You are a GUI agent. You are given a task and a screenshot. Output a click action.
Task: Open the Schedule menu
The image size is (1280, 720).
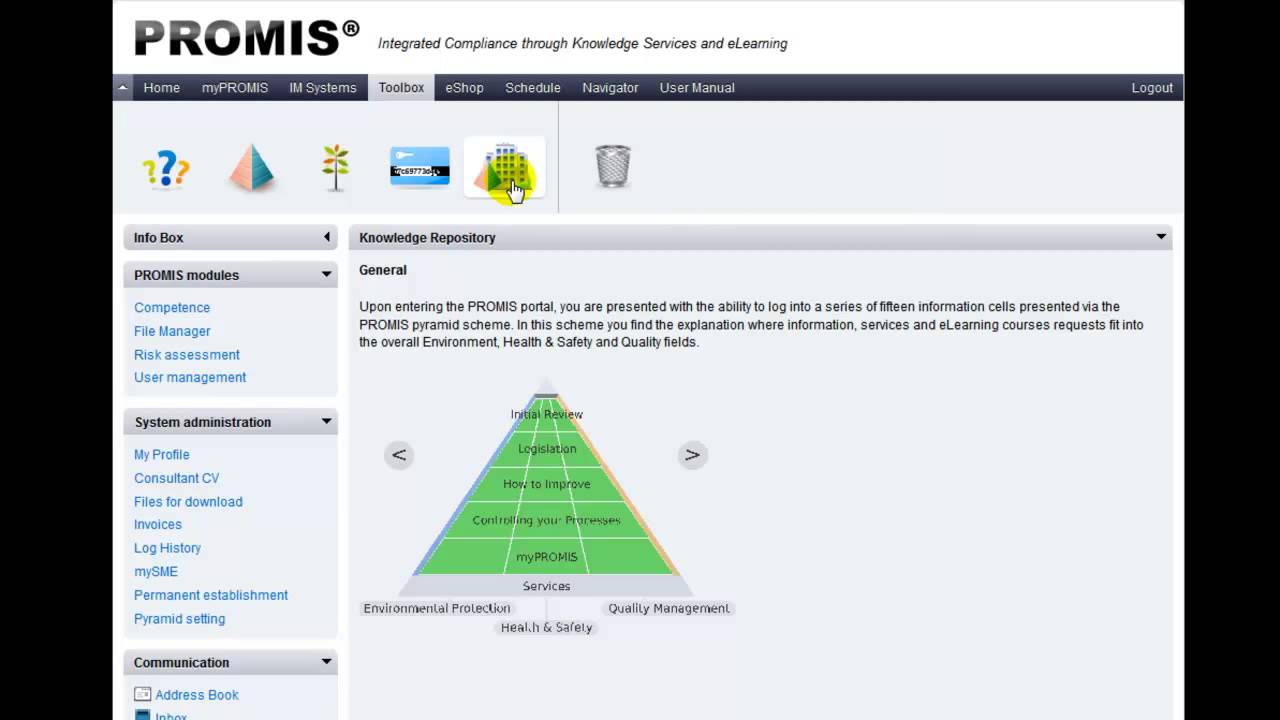click(533, 88)
